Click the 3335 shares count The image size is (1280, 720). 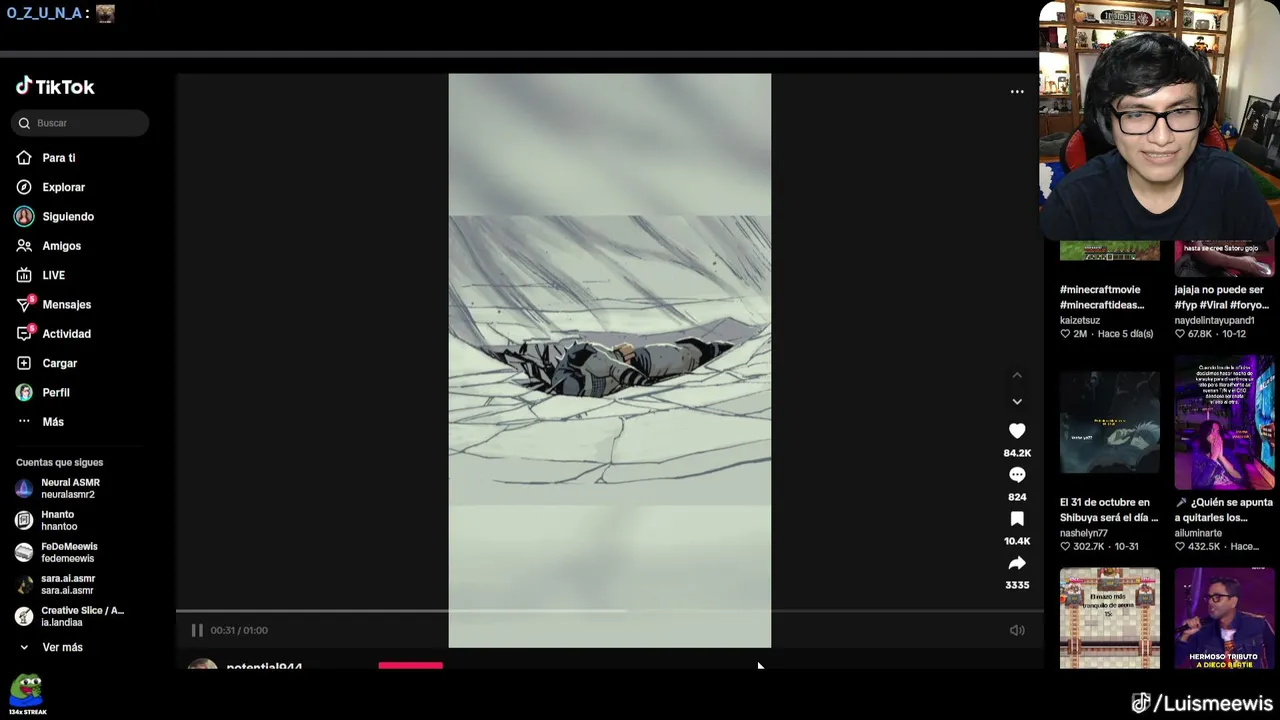click(1017, 585)
